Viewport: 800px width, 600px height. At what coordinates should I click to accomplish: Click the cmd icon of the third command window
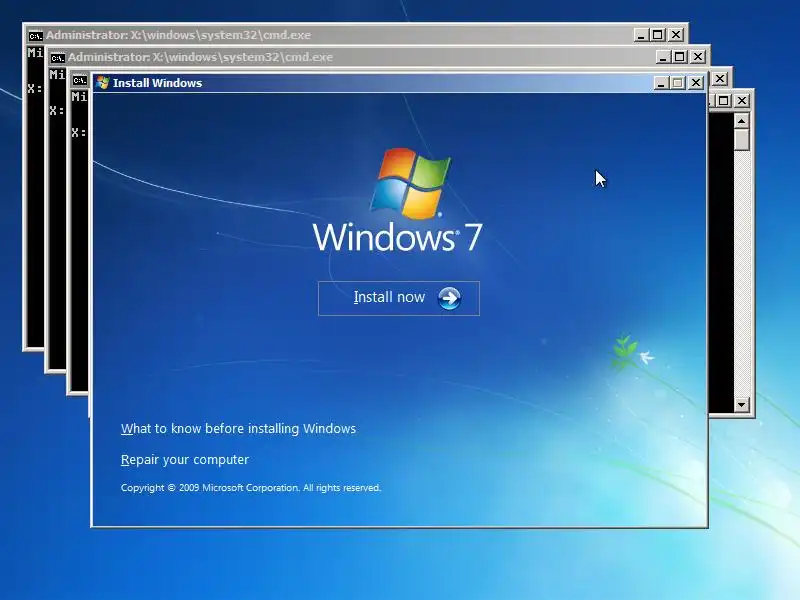click(80, 80)
